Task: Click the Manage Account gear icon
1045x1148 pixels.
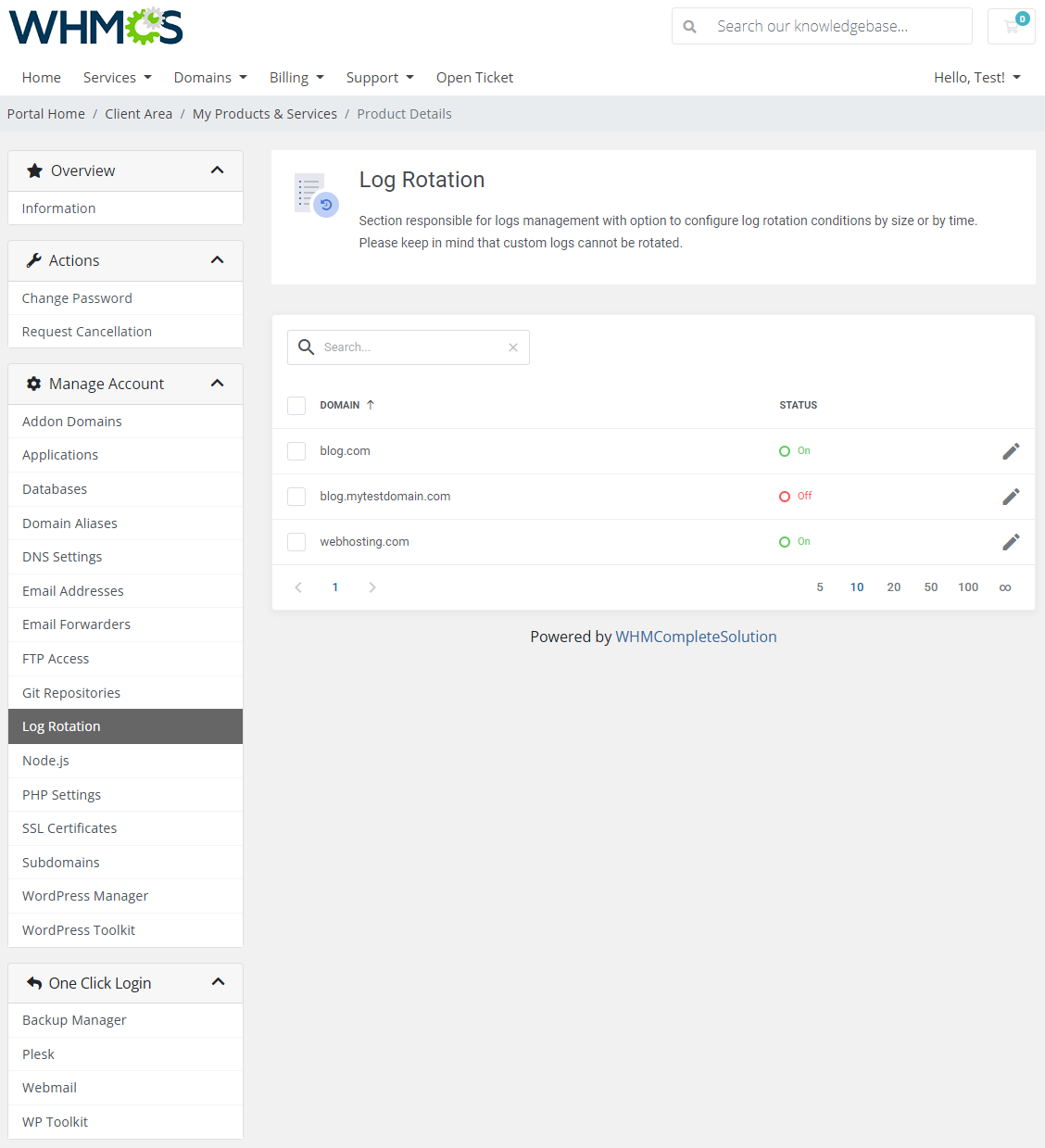Action: pyautogui.click(x=34, y=383)
